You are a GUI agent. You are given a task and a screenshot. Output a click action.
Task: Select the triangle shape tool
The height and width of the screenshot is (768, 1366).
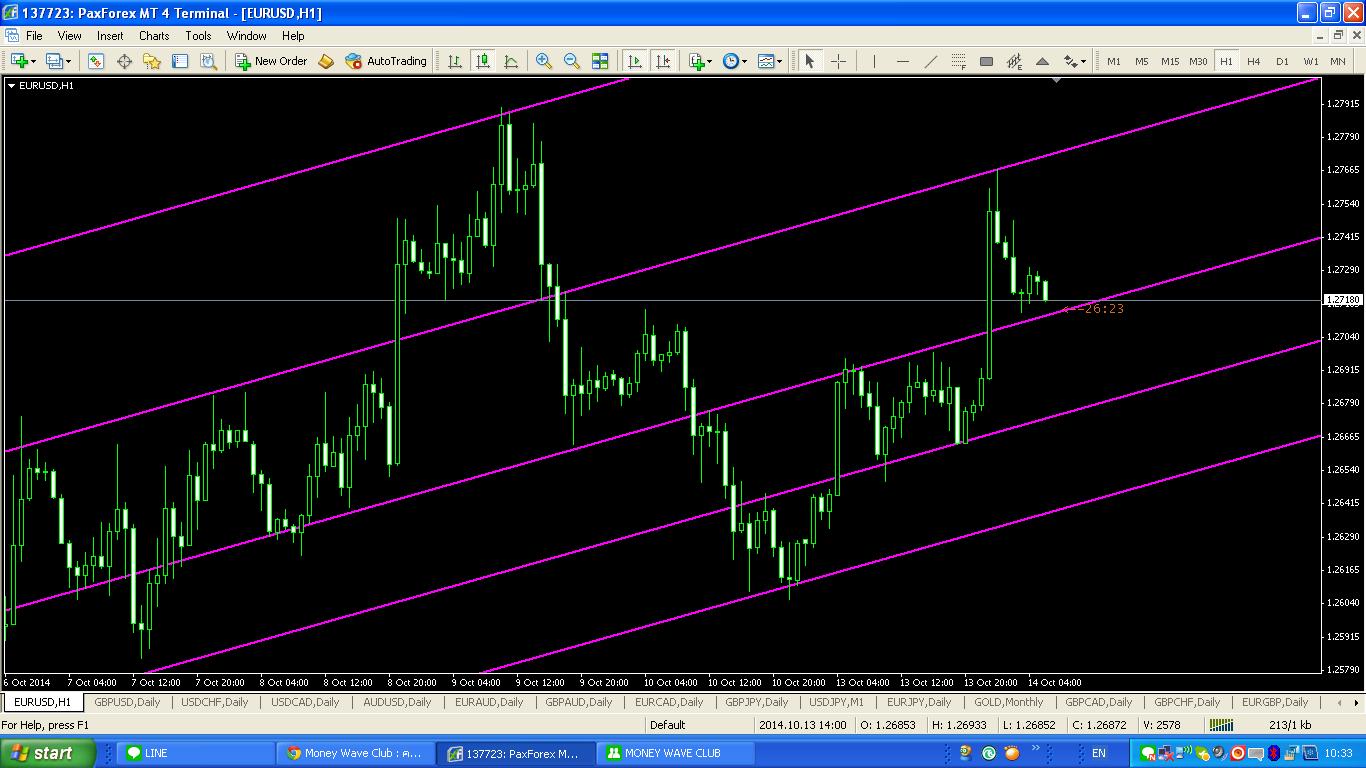point(1042,61)
